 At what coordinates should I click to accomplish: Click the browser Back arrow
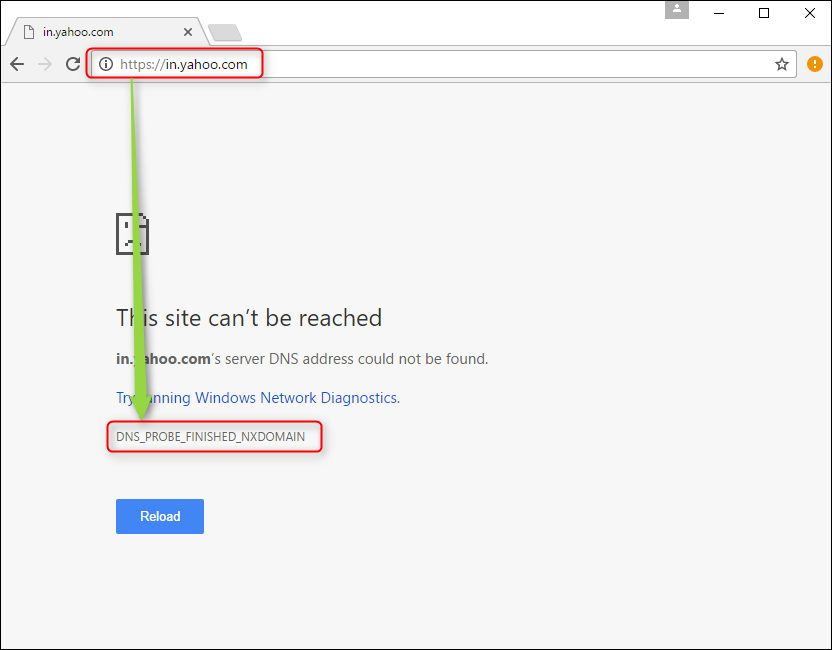point(17,64)
